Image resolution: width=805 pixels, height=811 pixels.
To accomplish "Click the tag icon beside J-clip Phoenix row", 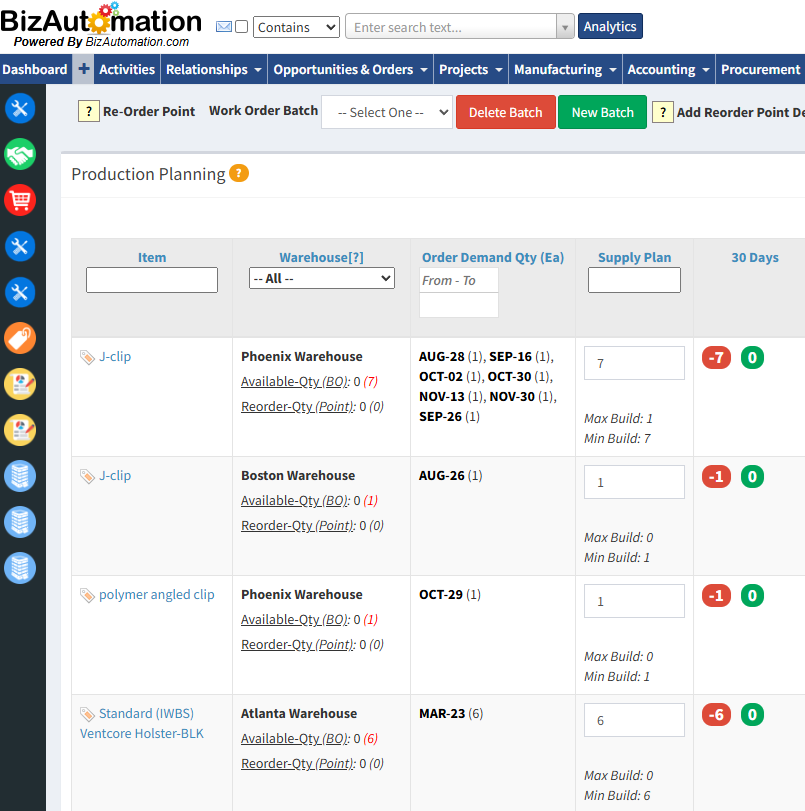I will (x=87, y=357).
